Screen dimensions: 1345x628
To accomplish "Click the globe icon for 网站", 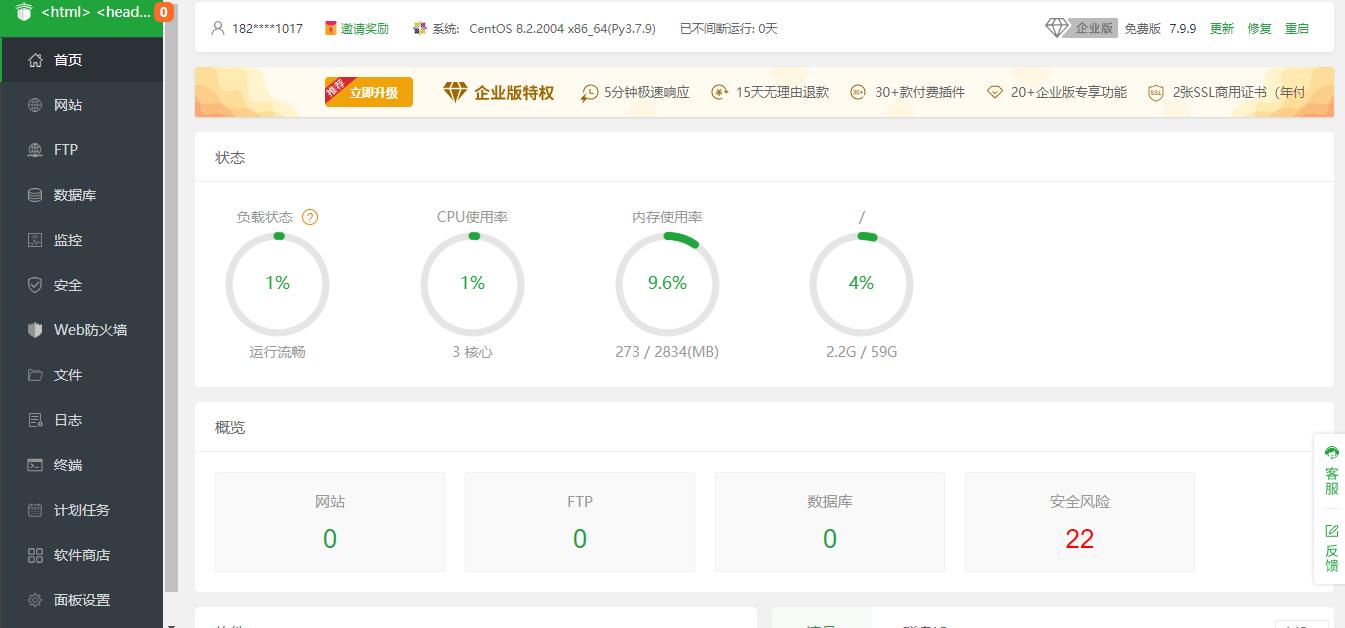I will point(35,105).
